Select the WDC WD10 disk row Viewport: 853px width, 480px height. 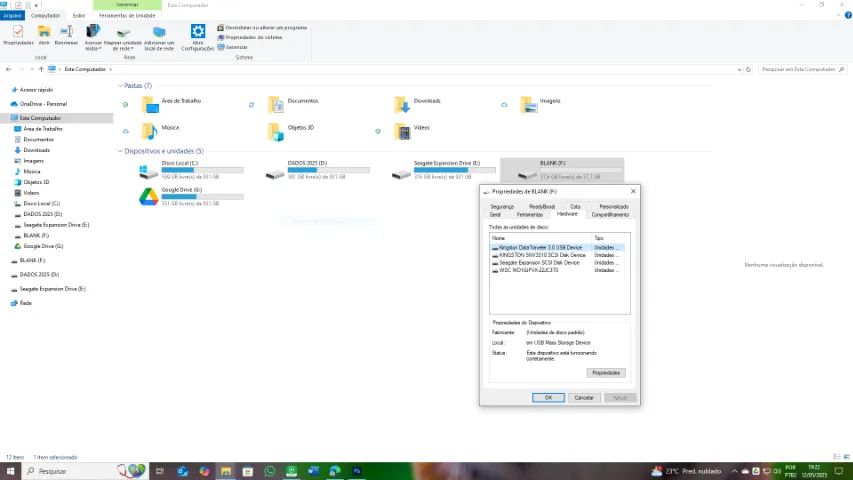pos(558,270)
